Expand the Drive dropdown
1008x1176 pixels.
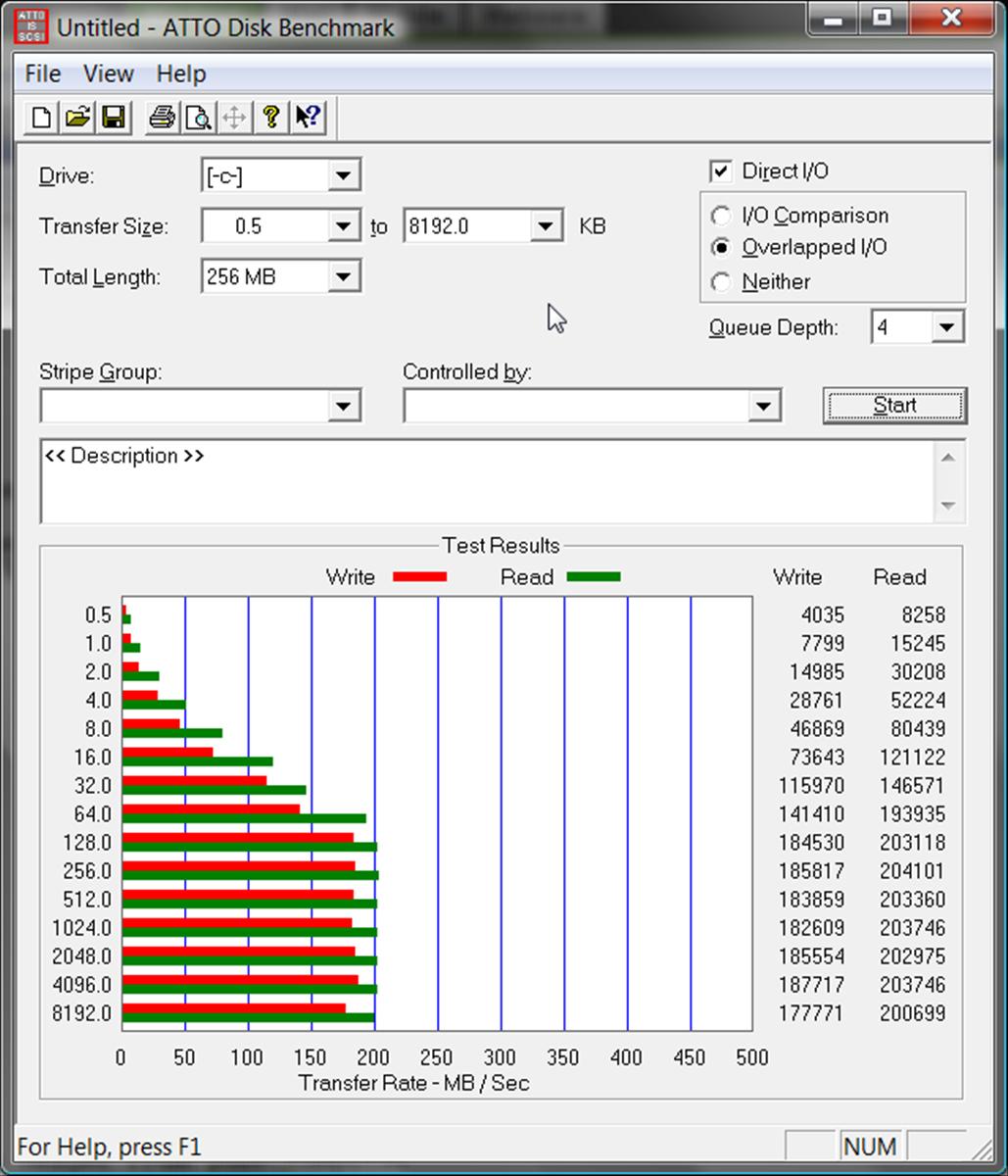click(342, 176)
